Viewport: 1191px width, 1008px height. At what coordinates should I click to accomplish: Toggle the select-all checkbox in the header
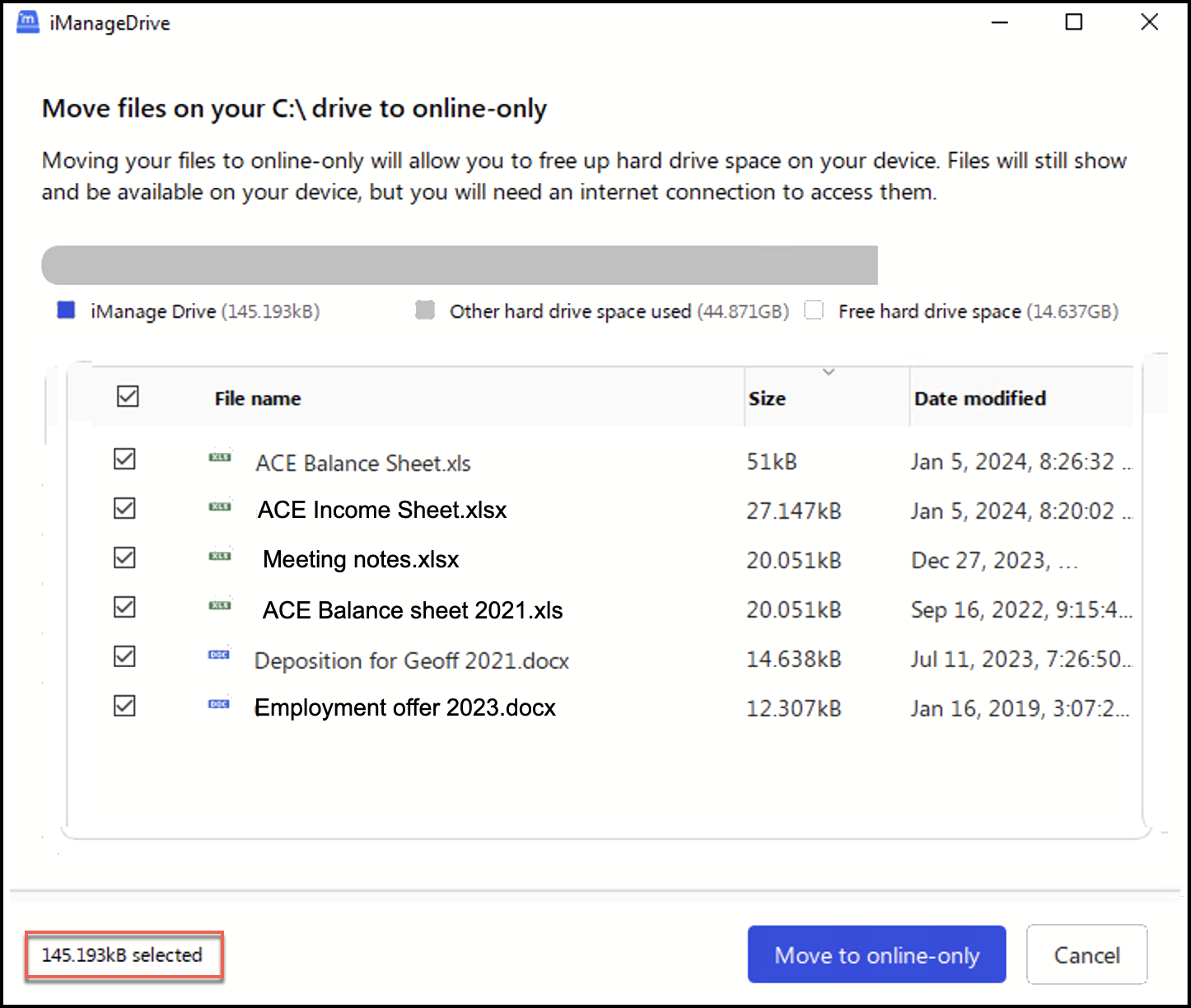[x=128, y=397]
